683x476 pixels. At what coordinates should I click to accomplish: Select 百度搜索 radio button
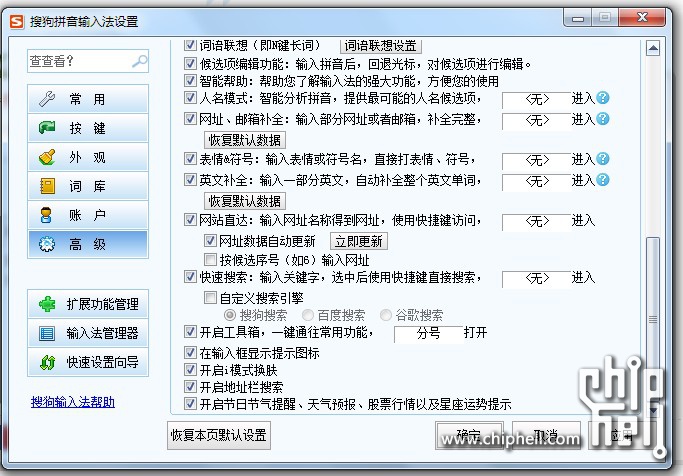308,314
